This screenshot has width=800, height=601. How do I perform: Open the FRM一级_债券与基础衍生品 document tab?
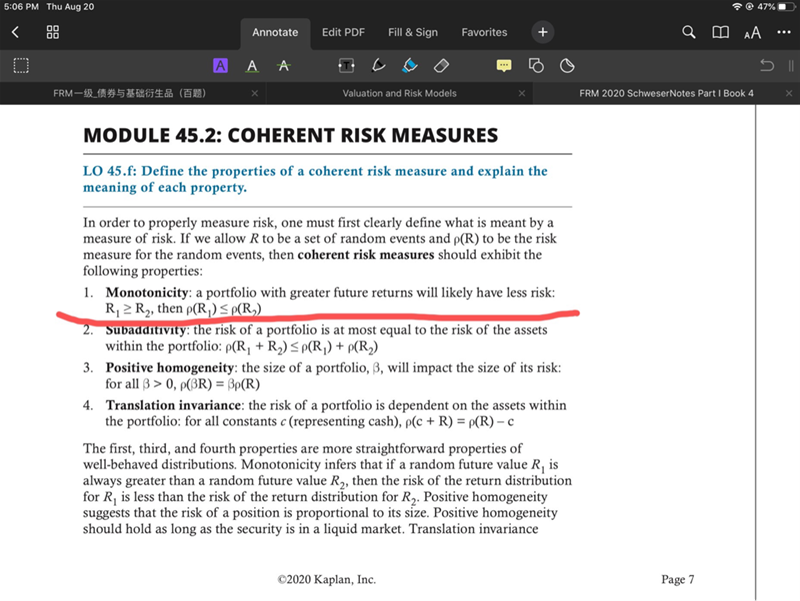130,93
